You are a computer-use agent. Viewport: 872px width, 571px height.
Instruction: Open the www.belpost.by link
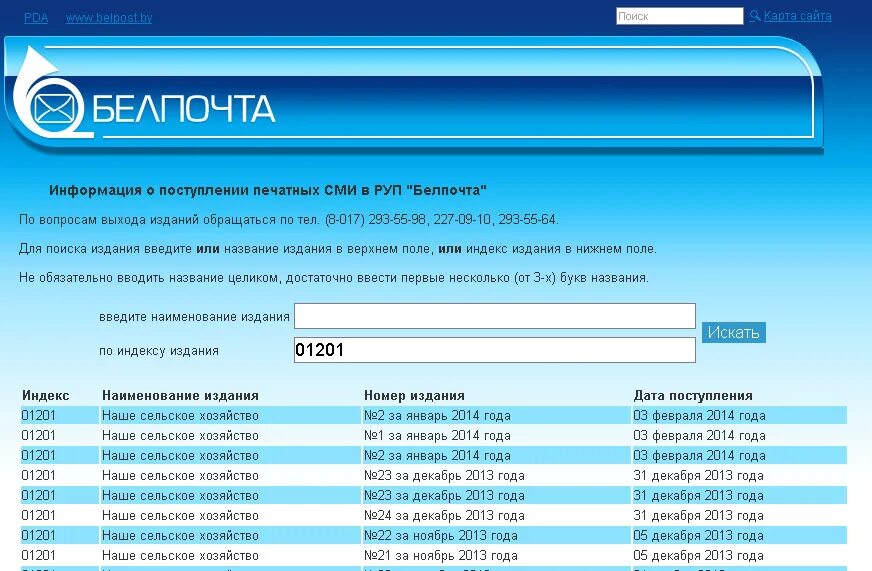[x=109, y=18]
